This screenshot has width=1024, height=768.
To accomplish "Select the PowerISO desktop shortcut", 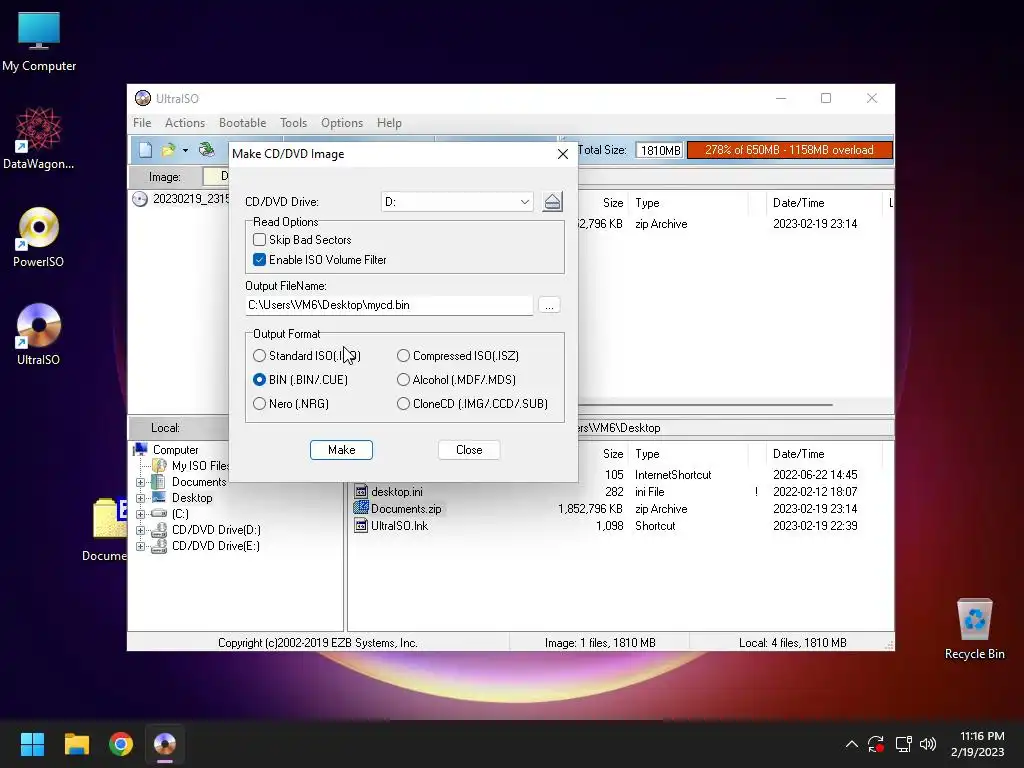I will tap(39, 237).
